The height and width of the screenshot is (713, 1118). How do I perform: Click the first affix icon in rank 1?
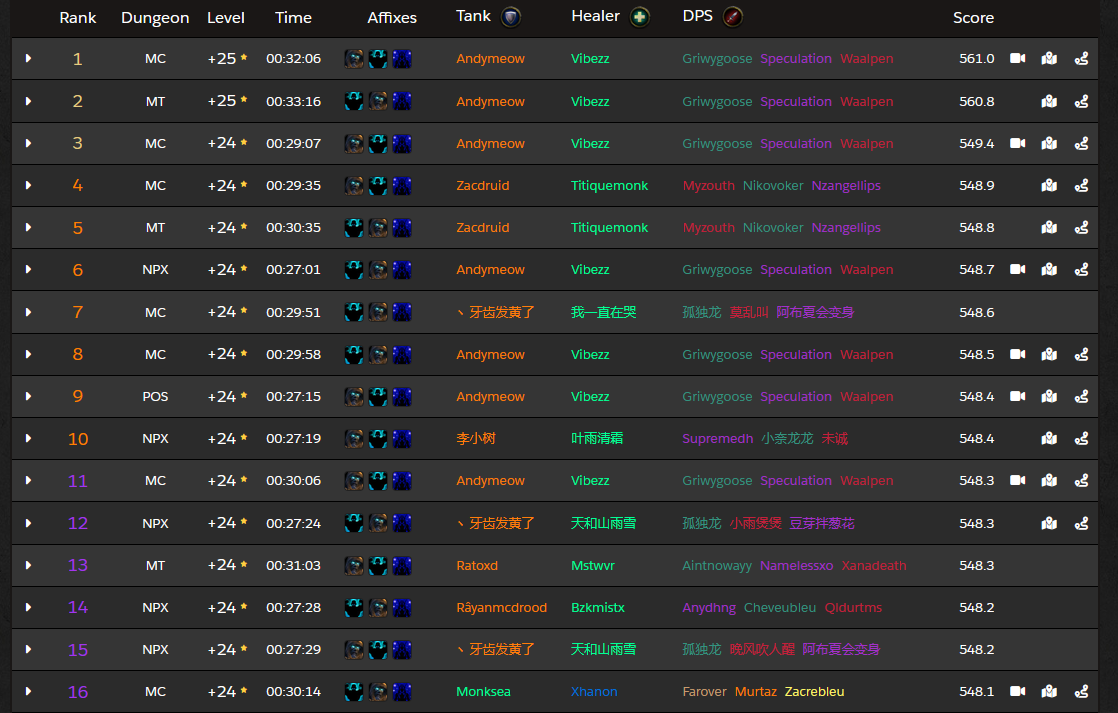pos(354,58)
